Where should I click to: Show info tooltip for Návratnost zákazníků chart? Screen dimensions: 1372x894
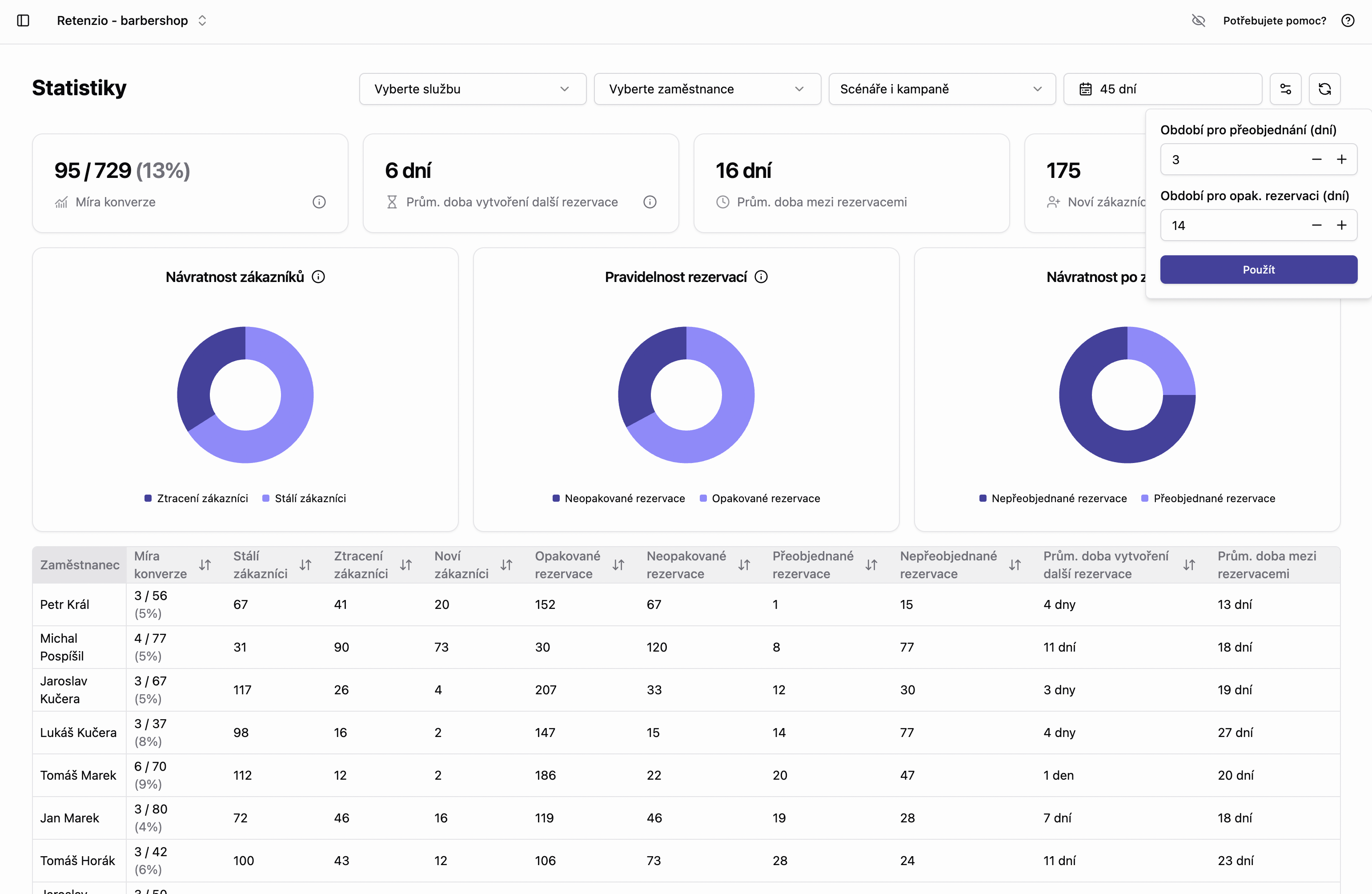(x=319, y=276)
